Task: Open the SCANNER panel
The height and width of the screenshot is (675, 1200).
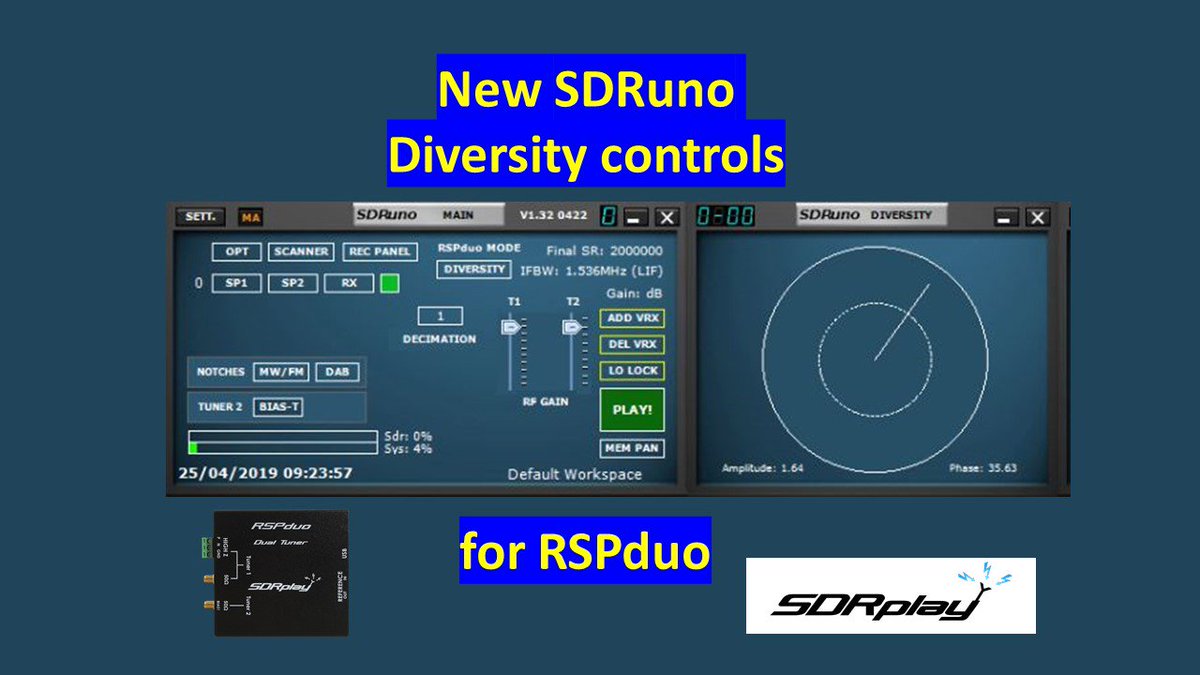Action: coord(301,252)
